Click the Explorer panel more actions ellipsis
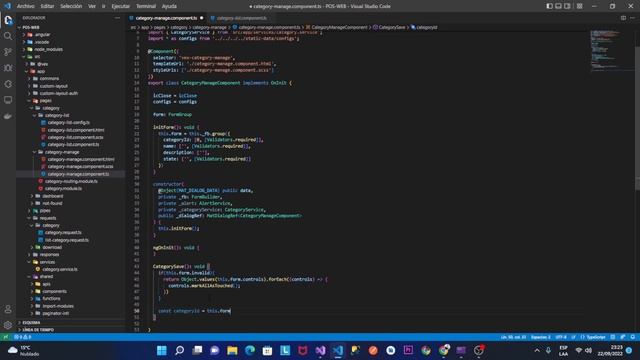The image size is (640, 360). tap(118, 18)
